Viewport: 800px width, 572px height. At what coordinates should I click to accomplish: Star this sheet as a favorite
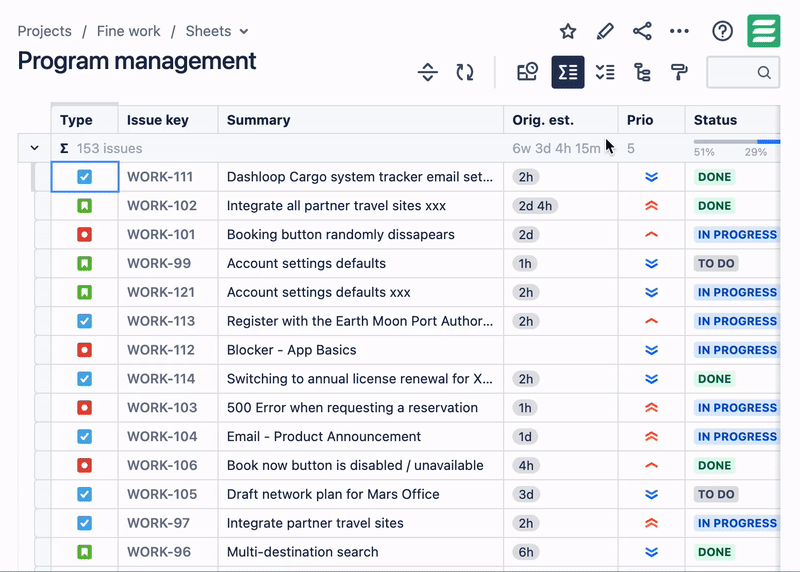click(x=568, y=31)
